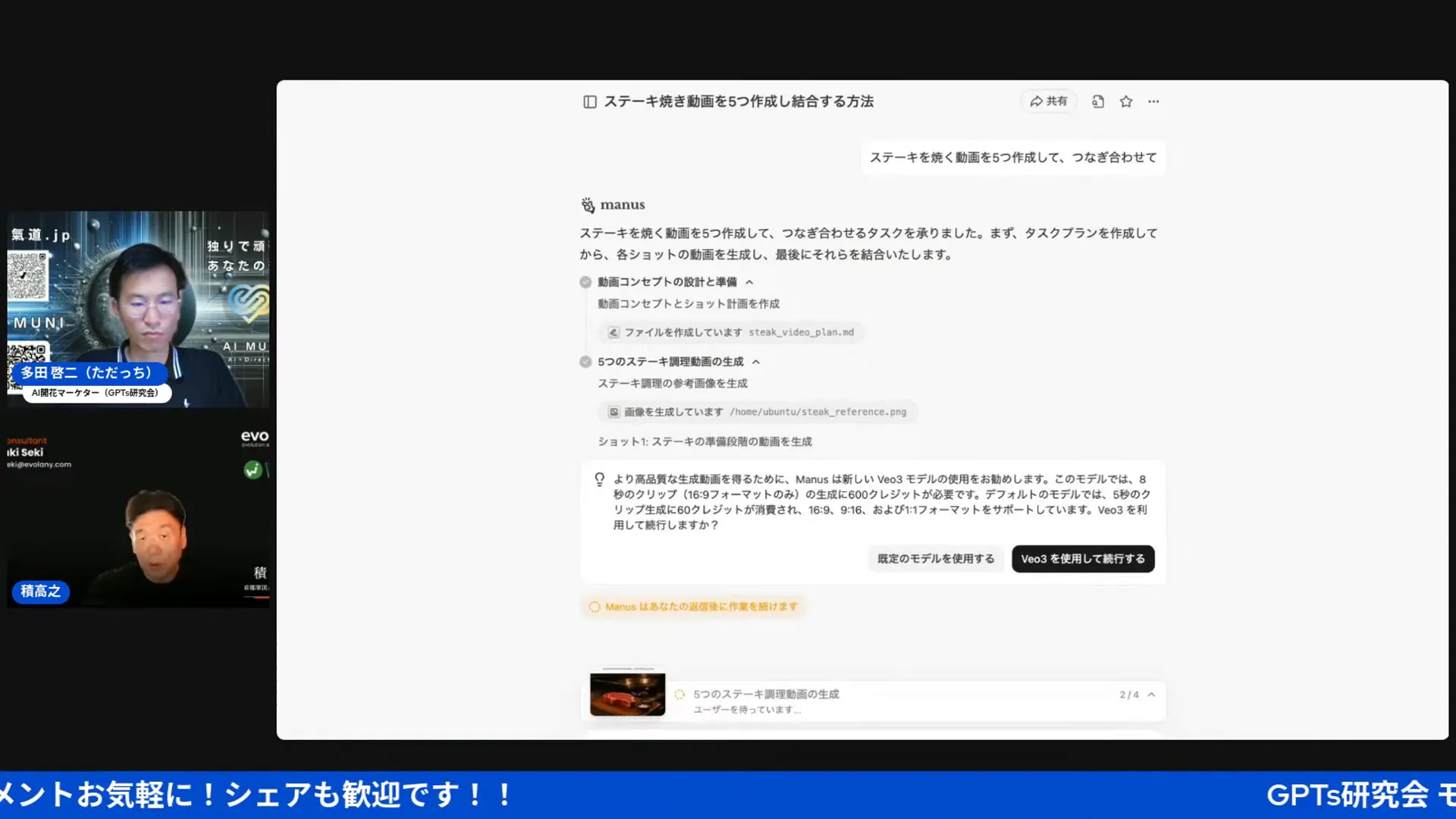Click the bottom panel label 5つのステーキ調理動画の生成
This screenshot has height=819, width=1456.
[x=766, y=694]
